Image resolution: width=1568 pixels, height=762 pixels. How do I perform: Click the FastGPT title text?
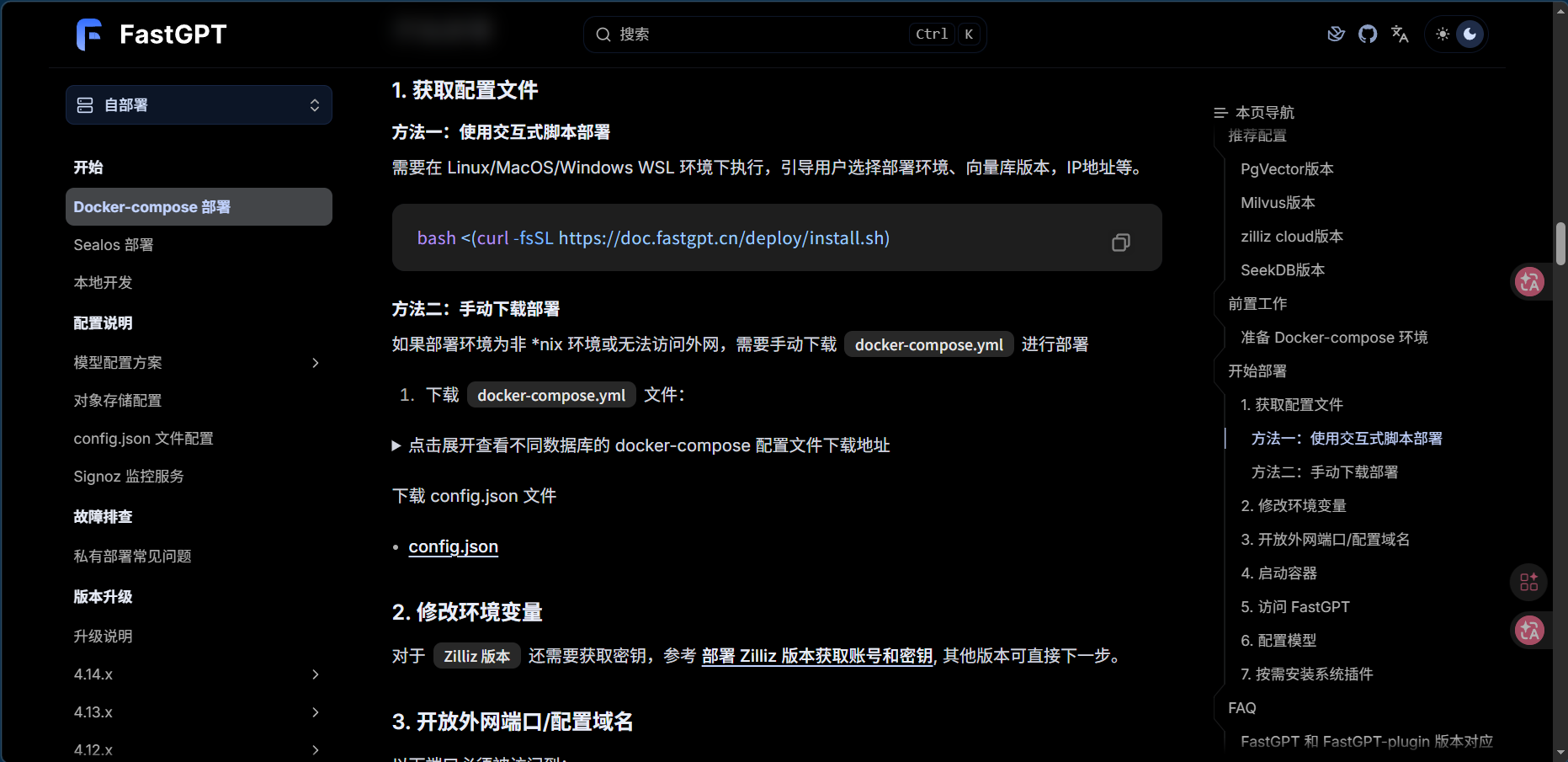click(x=173, y=35)
